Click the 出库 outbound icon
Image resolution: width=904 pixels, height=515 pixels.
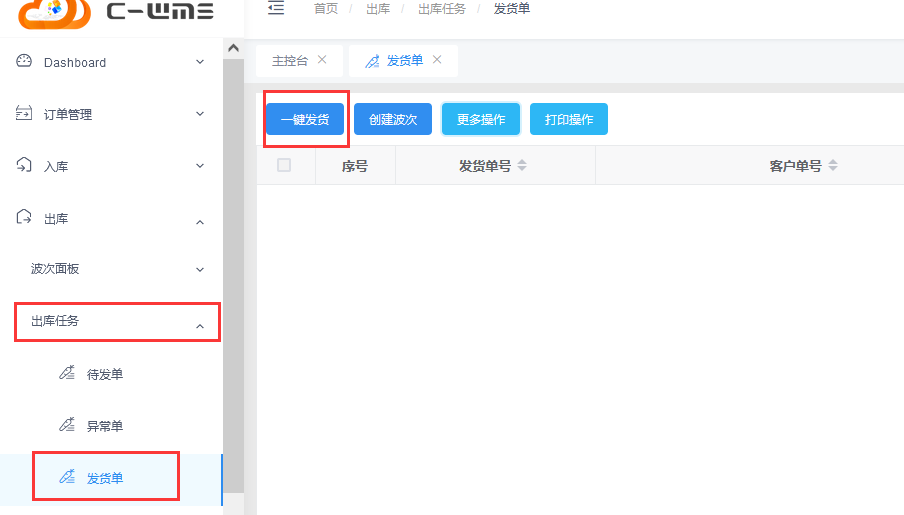point(24,217)
